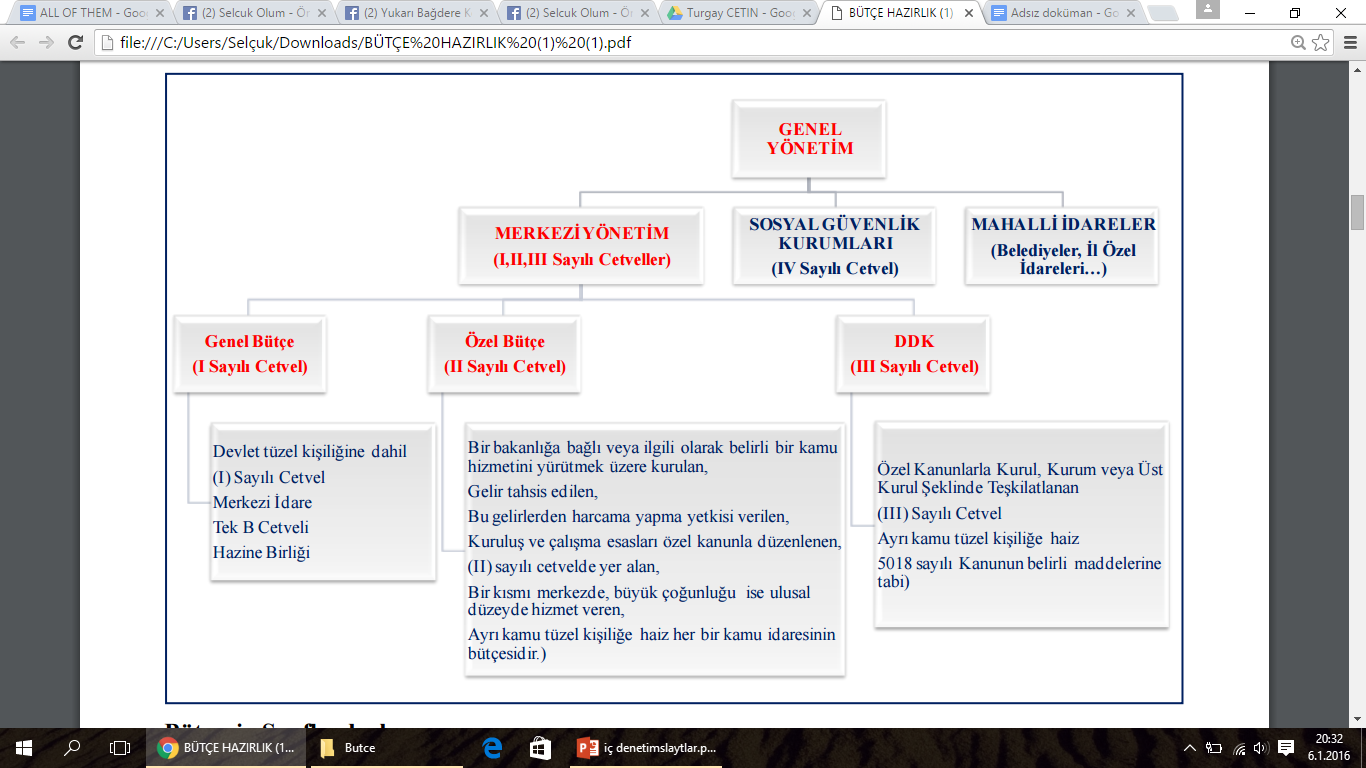Click "(II) sayılı cetvelde yer alan,"
The width and height of the screenshot is (1366, 768).
[564, 567]
